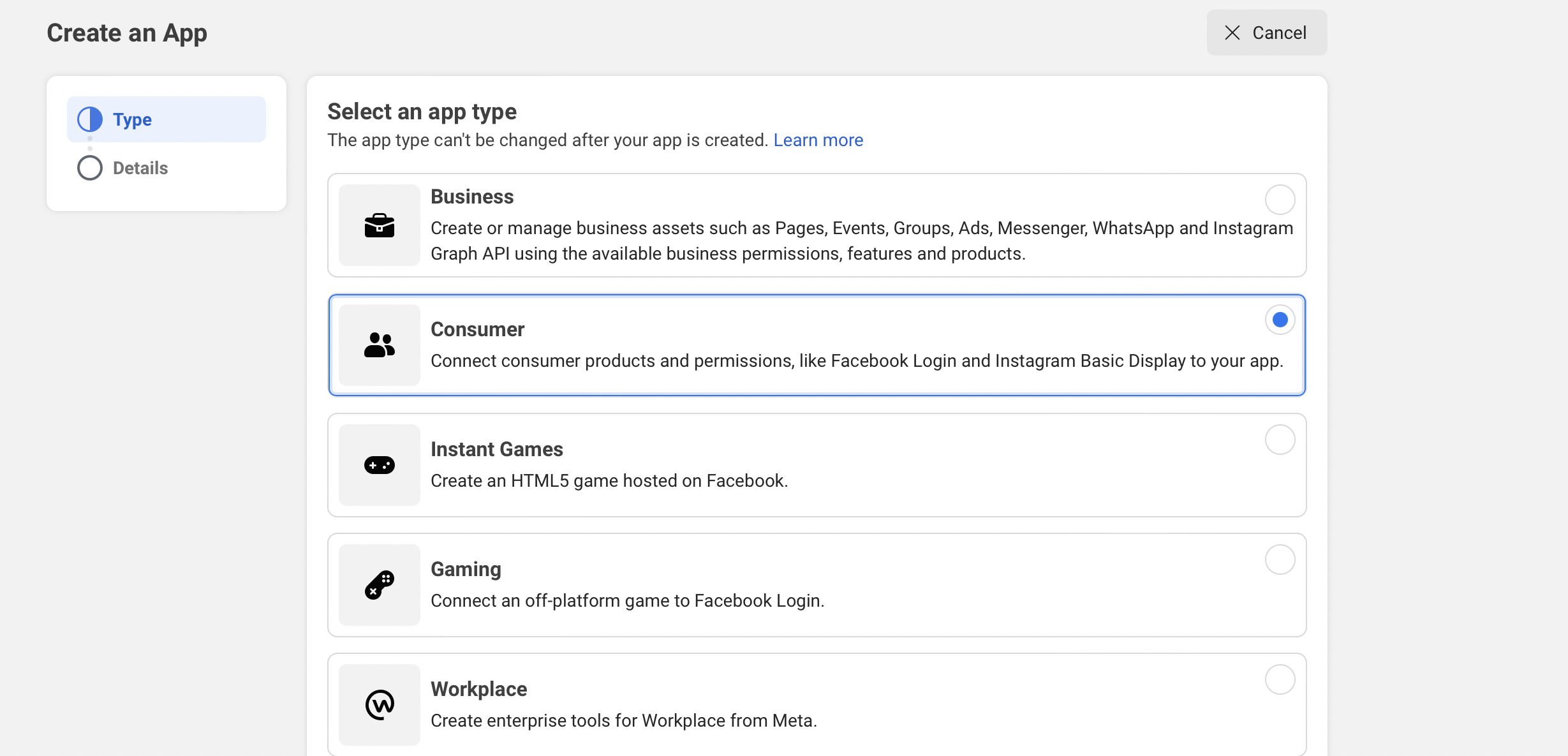Click the Gaming gamepad icon

379,585
